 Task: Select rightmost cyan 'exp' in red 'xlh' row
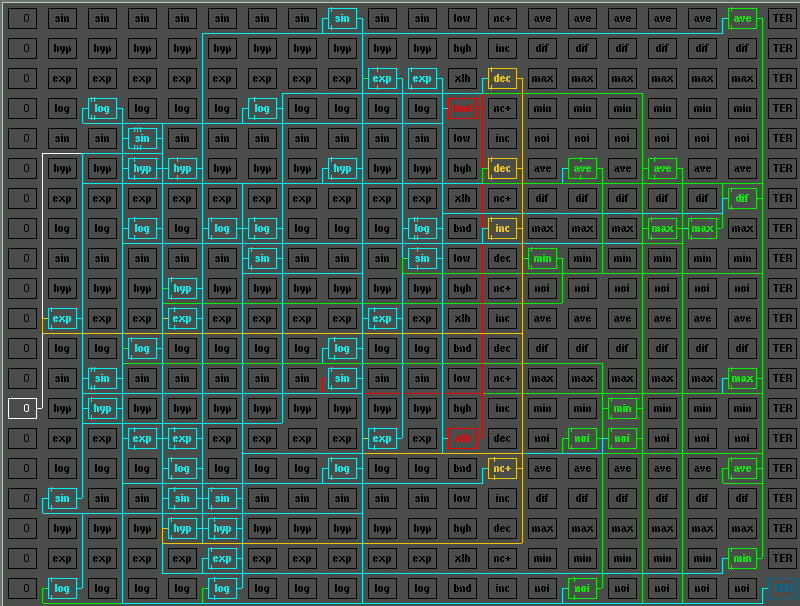[382, 438]
